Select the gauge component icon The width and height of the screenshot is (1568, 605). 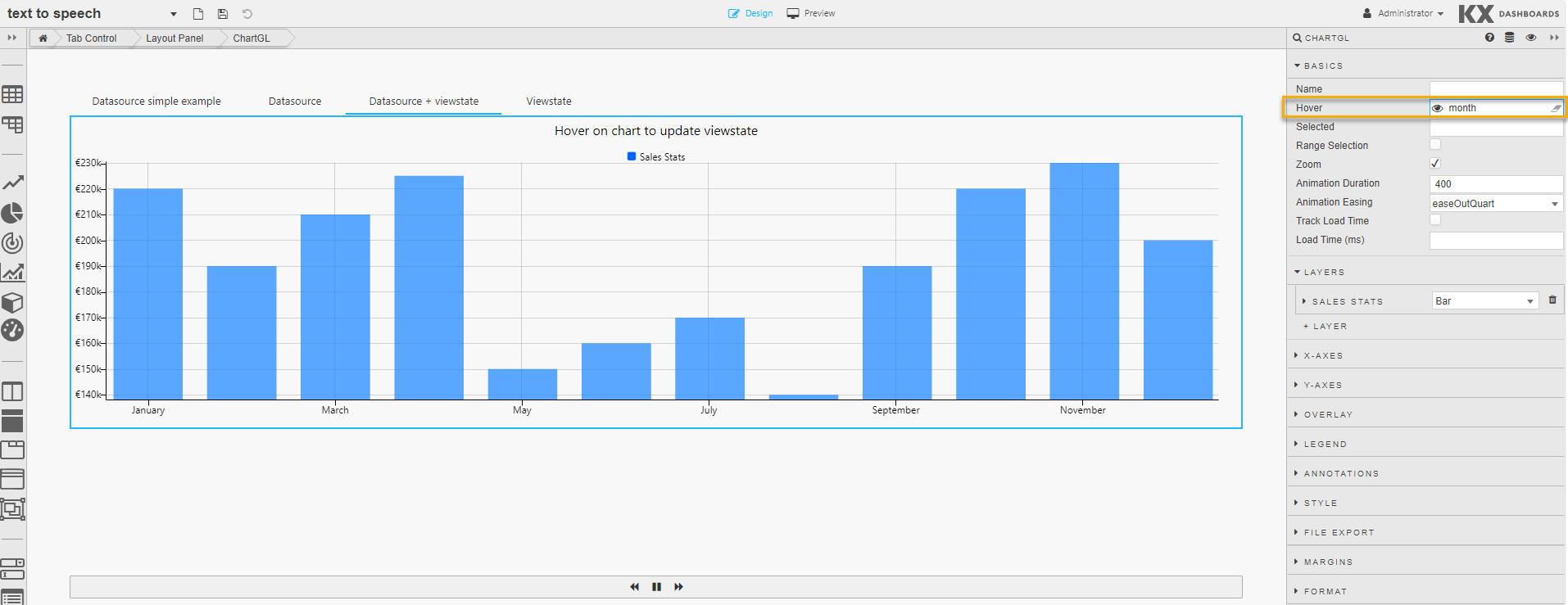click(12, 330)
